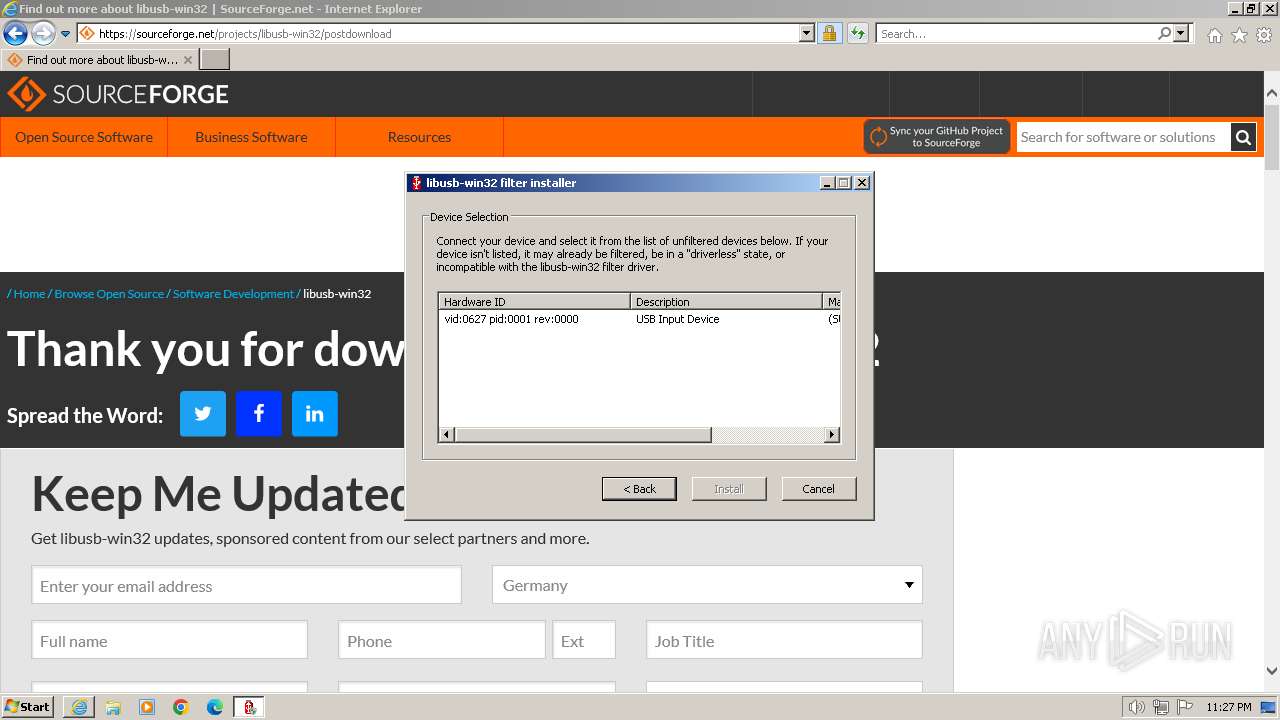1280x720 pixels.
Task: Open the Open Source Software menu
Action: pos(84,137)
